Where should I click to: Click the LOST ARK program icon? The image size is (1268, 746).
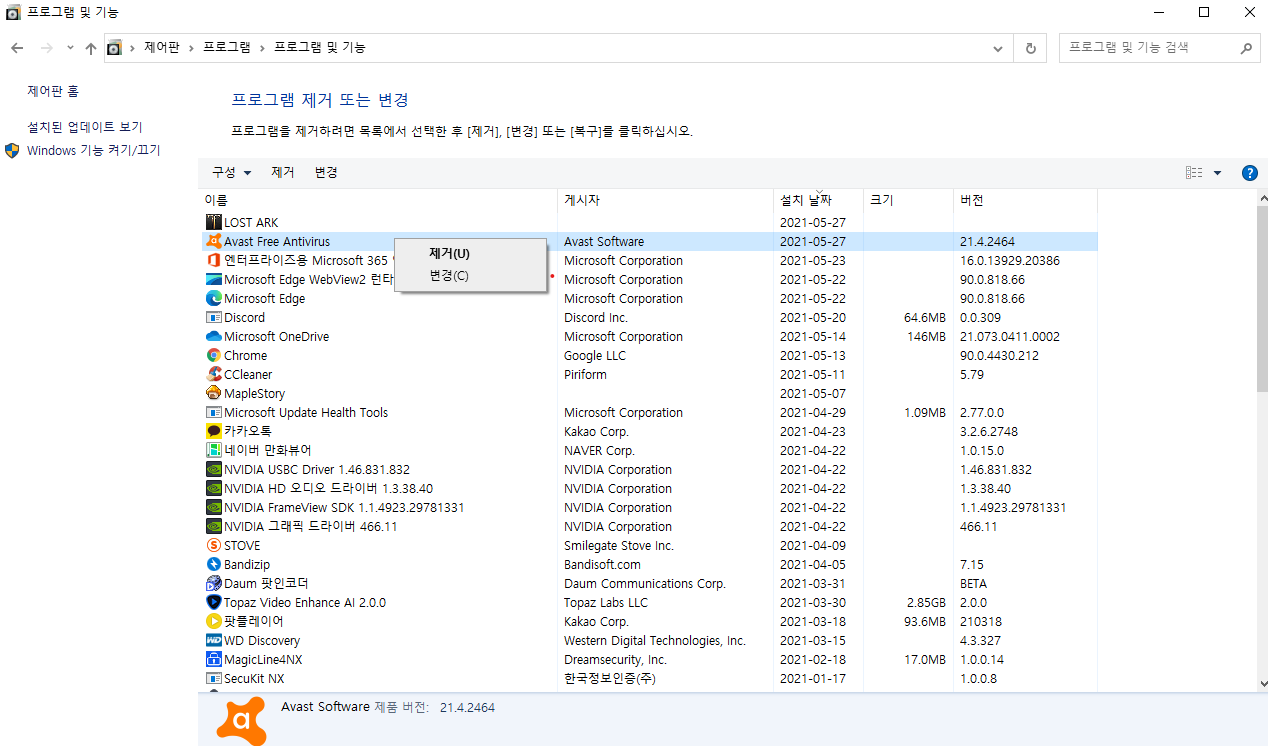213,222
